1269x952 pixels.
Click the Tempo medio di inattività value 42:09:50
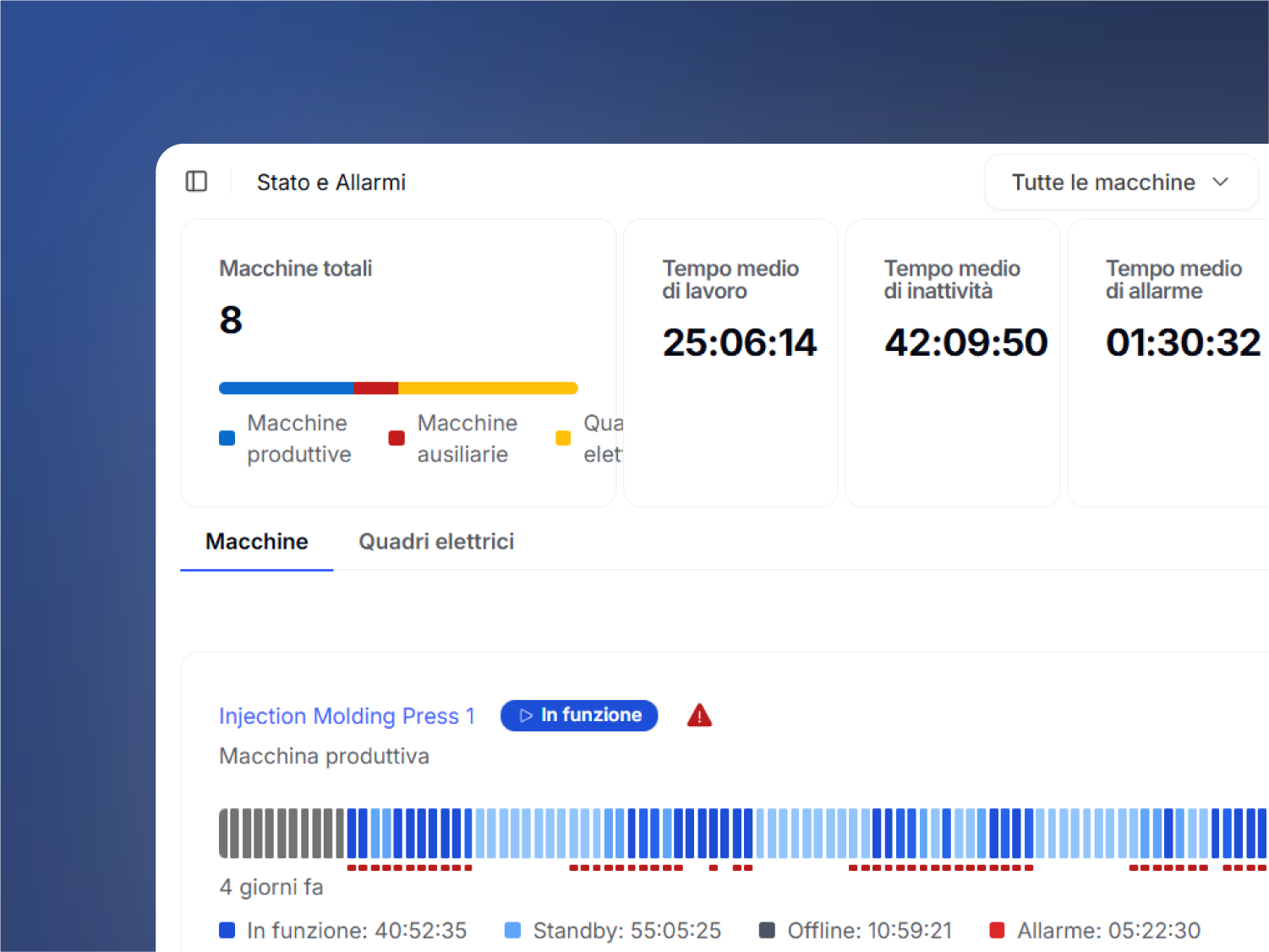coord(965,342)
